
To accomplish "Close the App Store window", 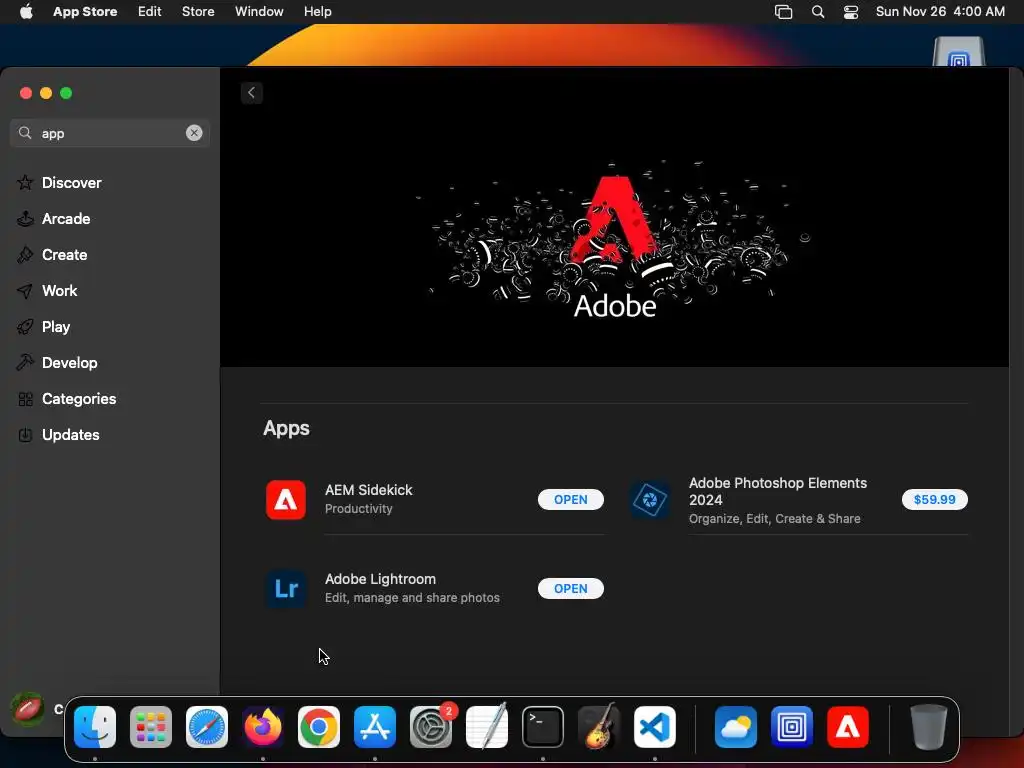I will click(26, 93).
